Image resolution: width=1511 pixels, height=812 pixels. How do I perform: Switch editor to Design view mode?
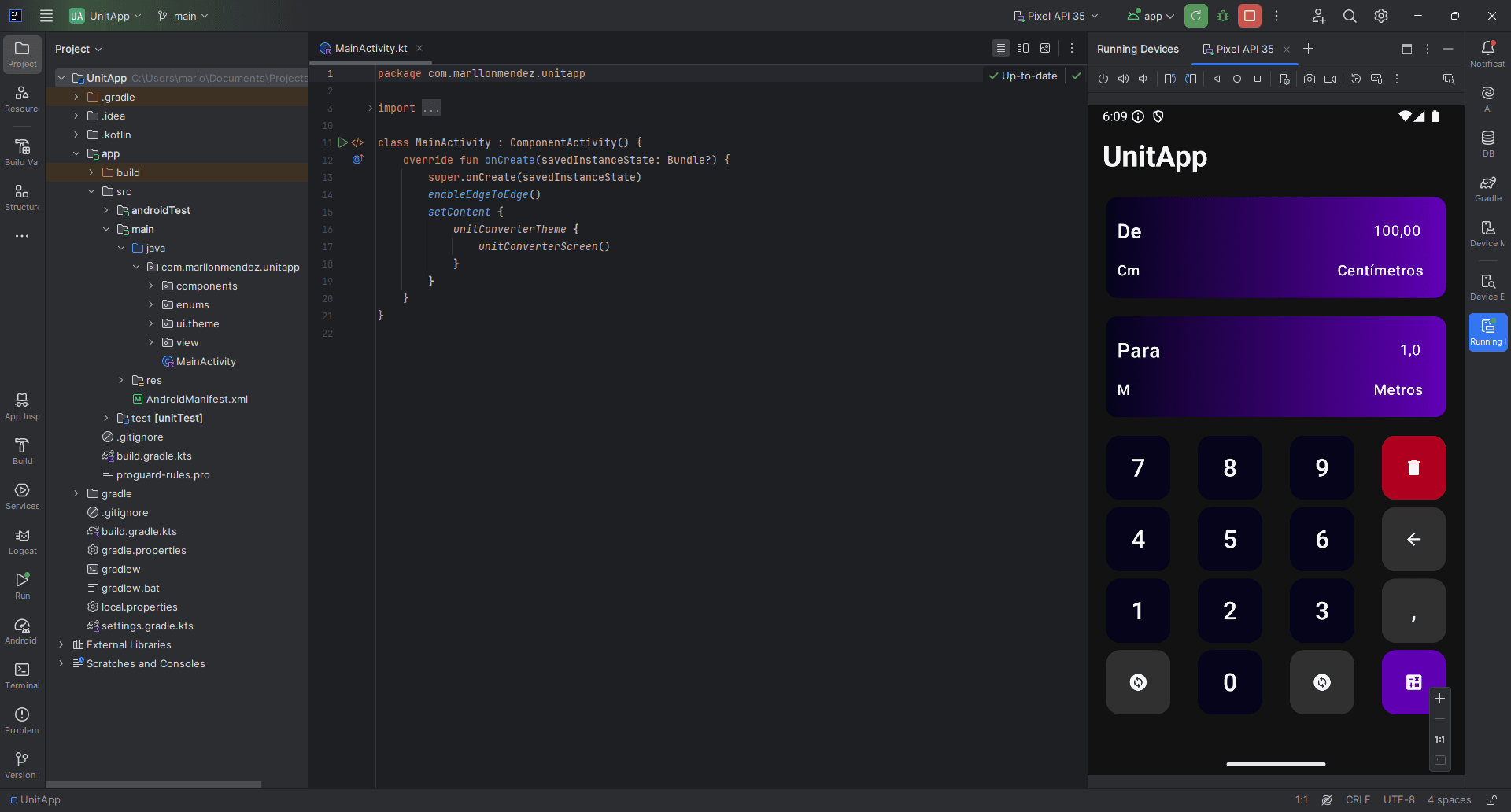coord(1045,48)
